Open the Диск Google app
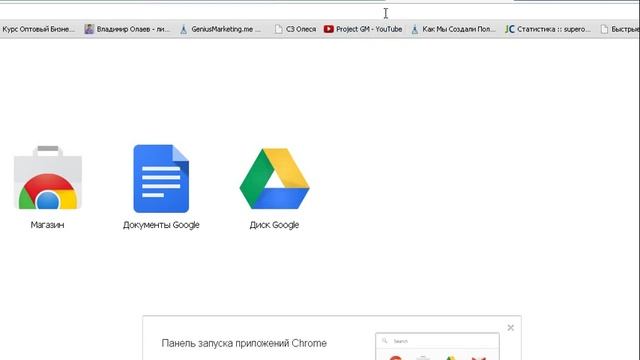Image resolution: width=640 pixels, height=360 pixels. point(274,178)
